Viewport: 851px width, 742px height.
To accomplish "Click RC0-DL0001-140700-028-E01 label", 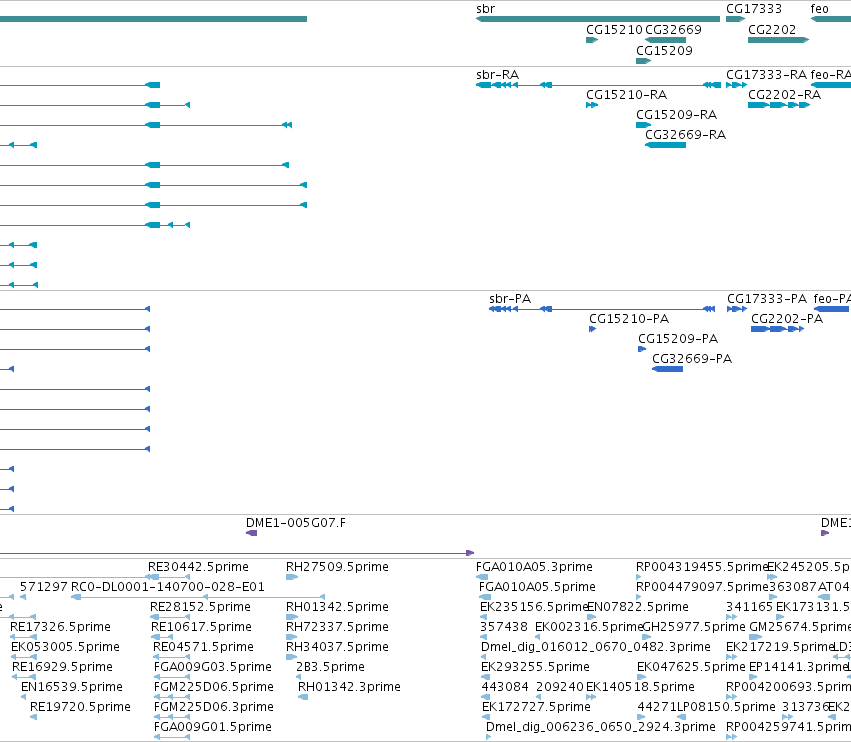I will (168, 587).
